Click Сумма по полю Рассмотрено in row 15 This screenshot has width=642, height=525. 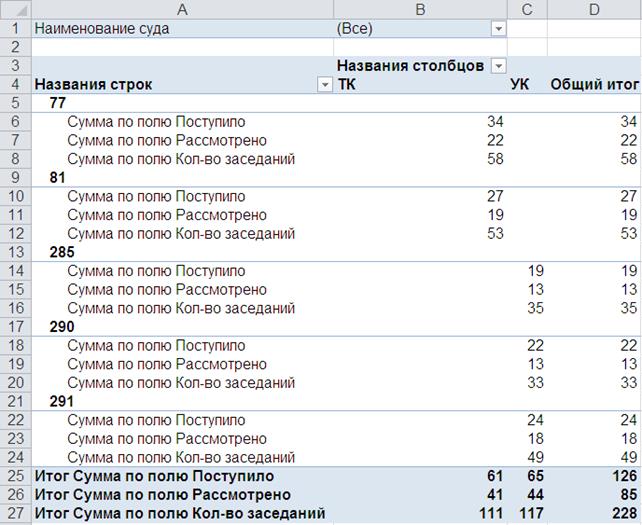pyautogui.click(x=167, y=290)
